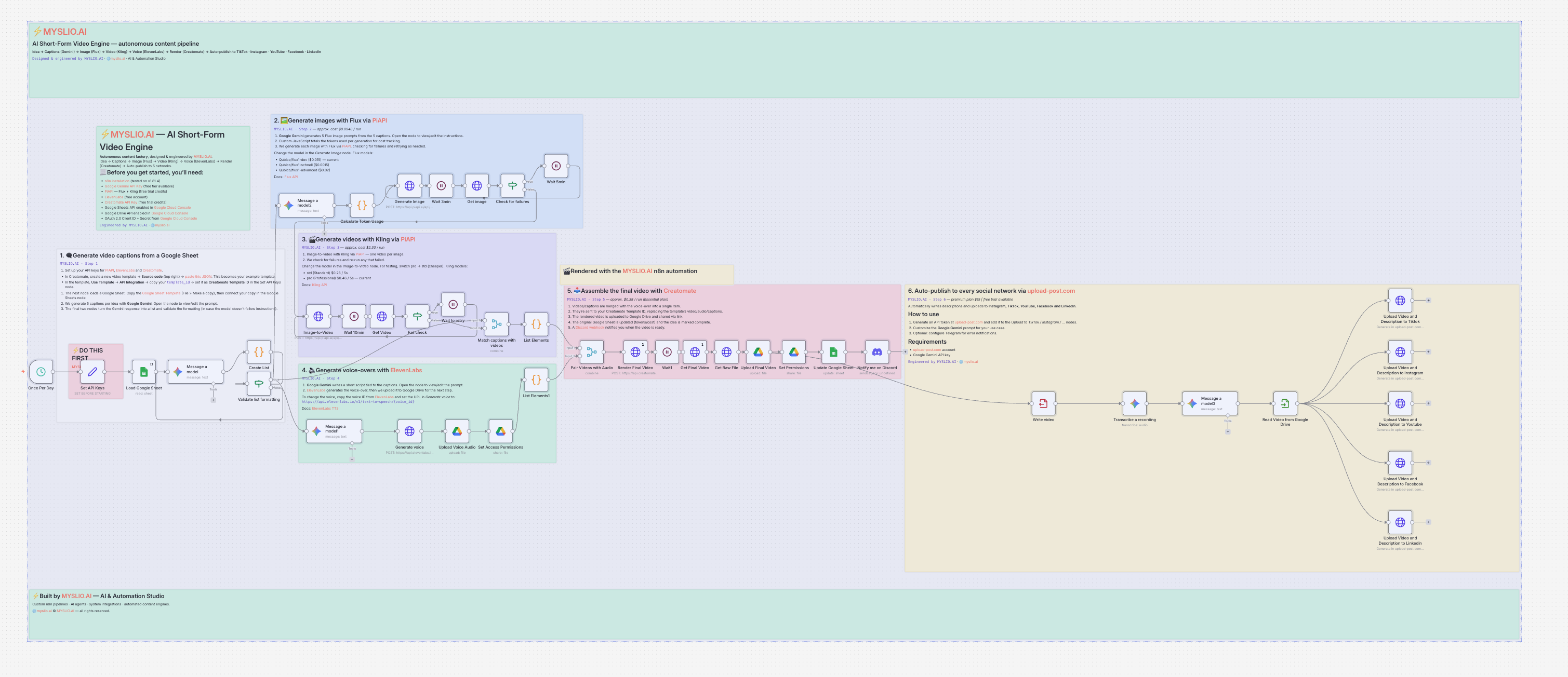This screenshot has height=677, width=1568.
Task: Open the Check for failures node
Action: (512, 185)
